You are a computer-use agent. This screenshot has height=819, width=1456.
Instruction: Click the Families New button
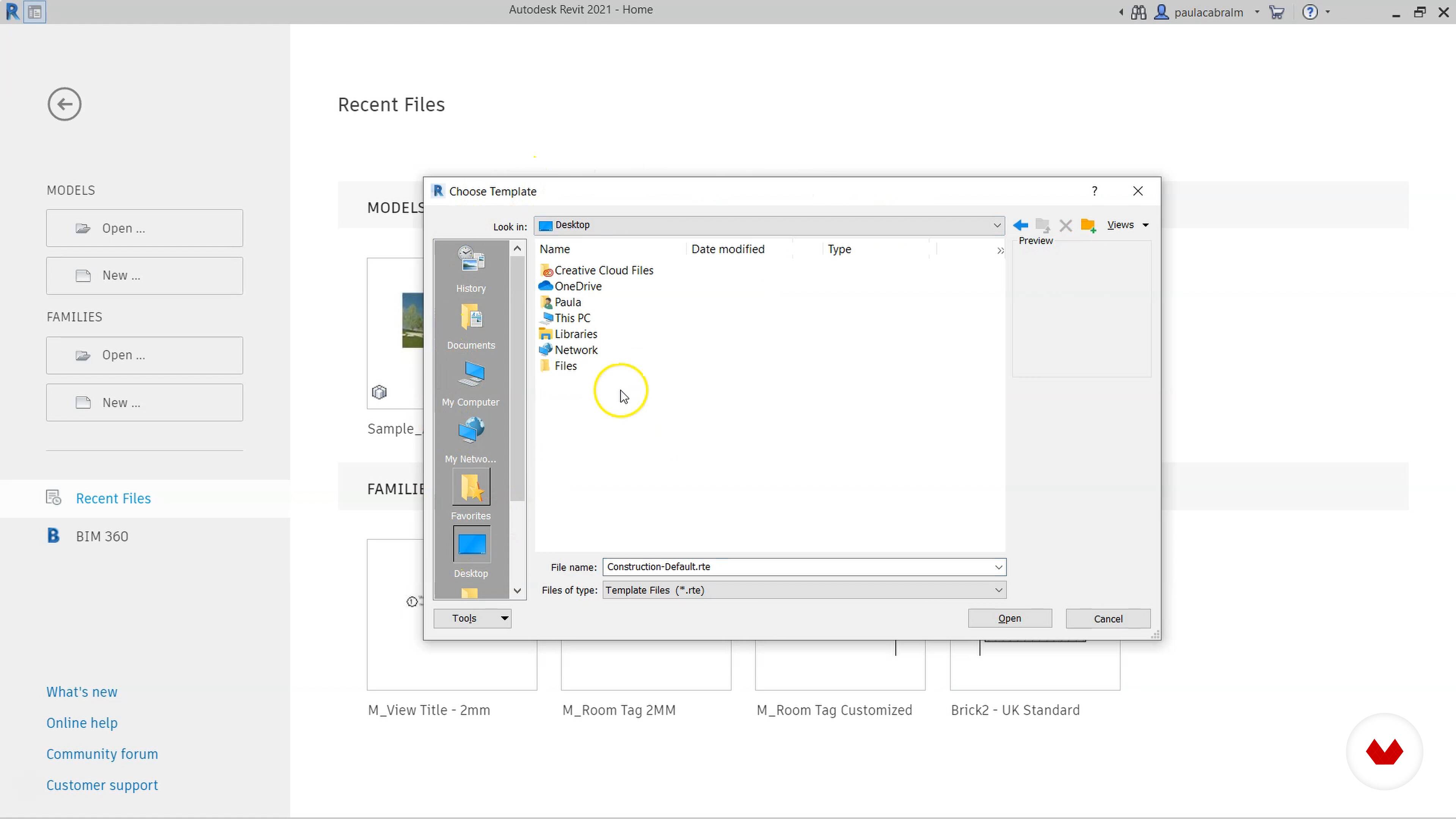point(145,402)
